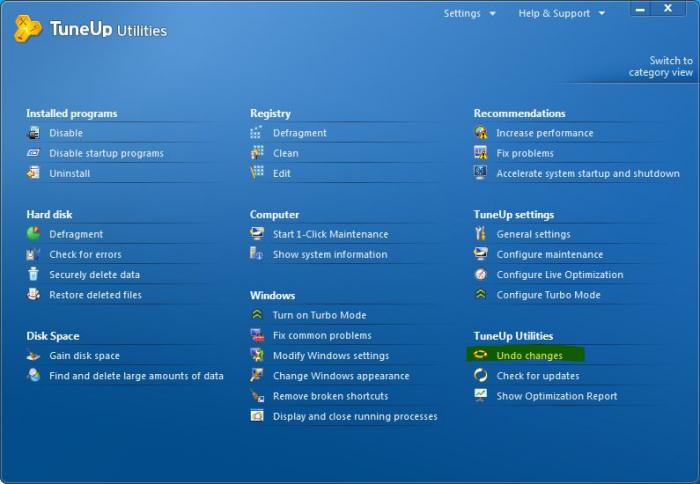Click the General settings tools icon

480,234
